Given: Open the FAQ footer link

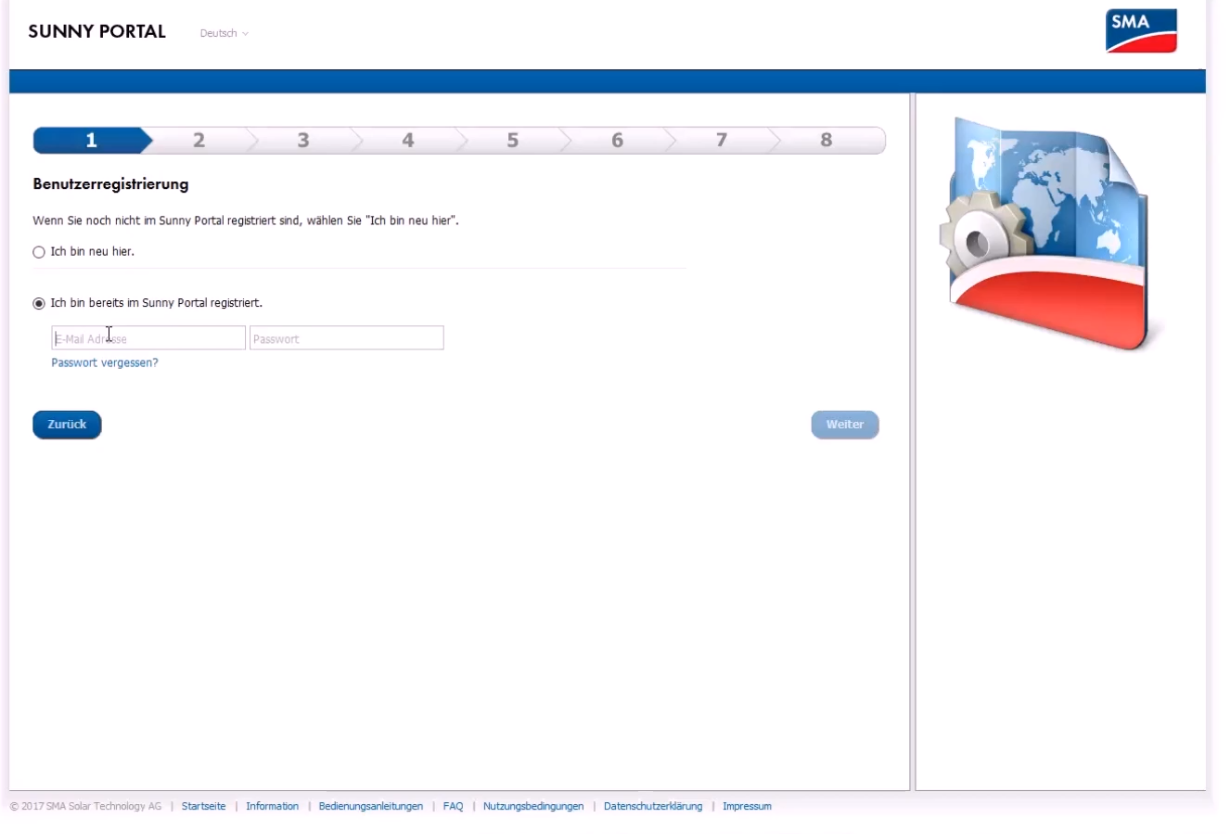Looking at the screenshot, I should tap(453, 806).
